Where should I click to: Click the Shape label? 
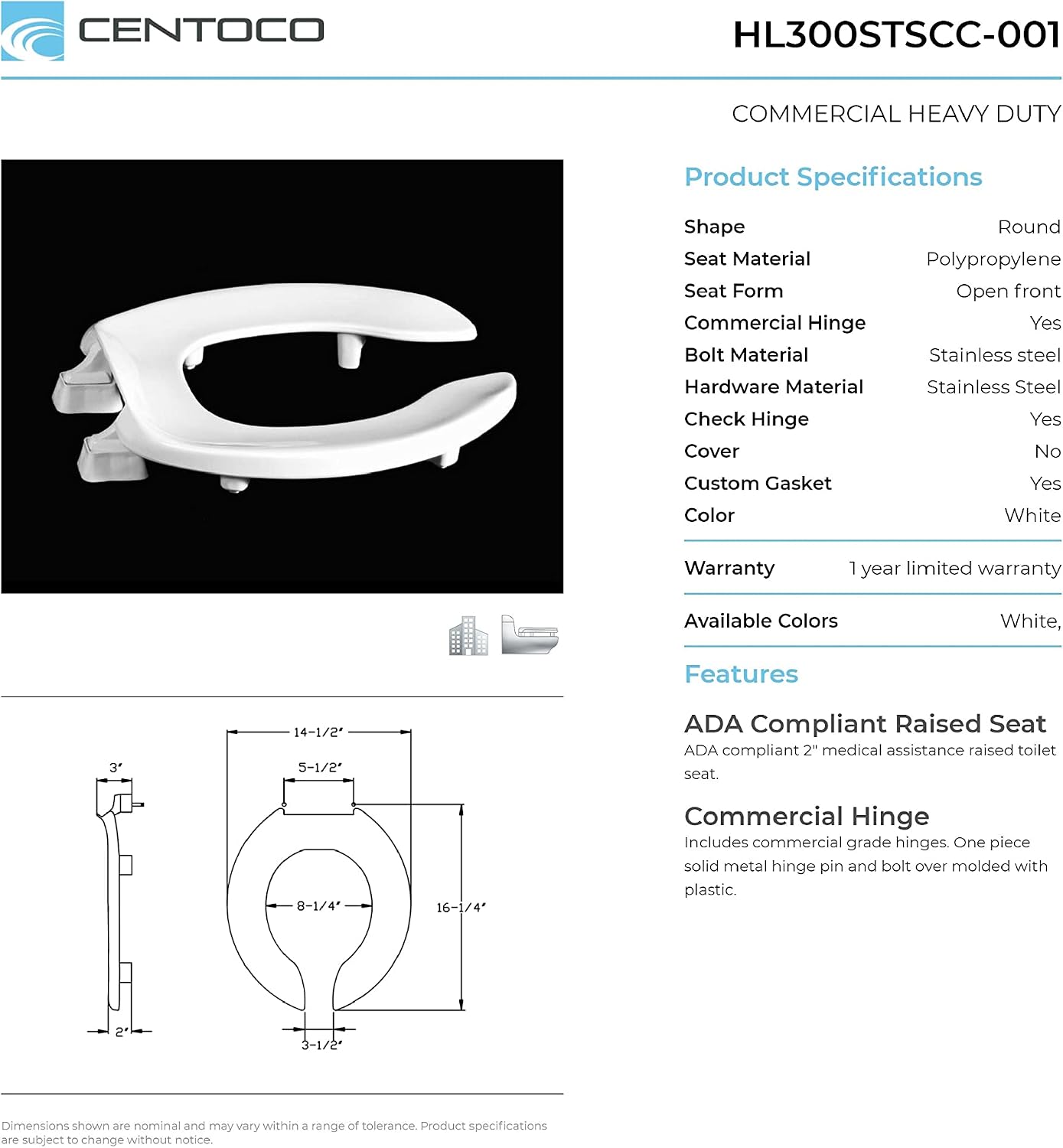point(714,227)
